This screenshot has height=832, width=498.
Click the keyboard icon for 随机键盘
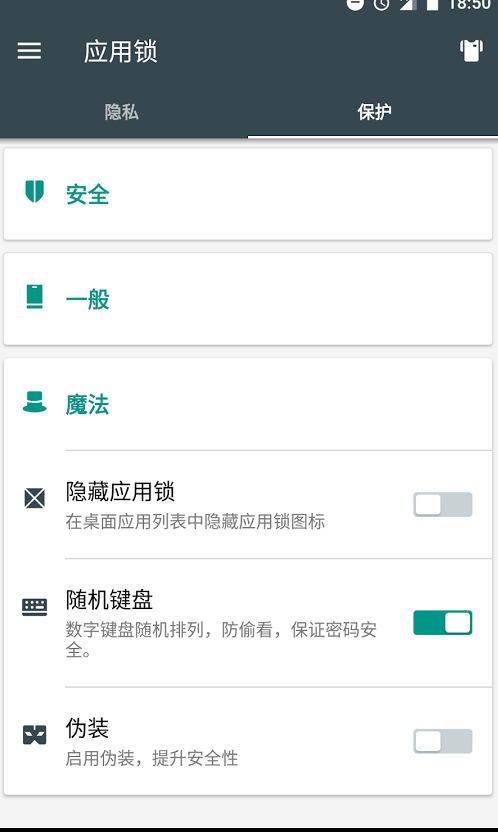click(34, 607)
